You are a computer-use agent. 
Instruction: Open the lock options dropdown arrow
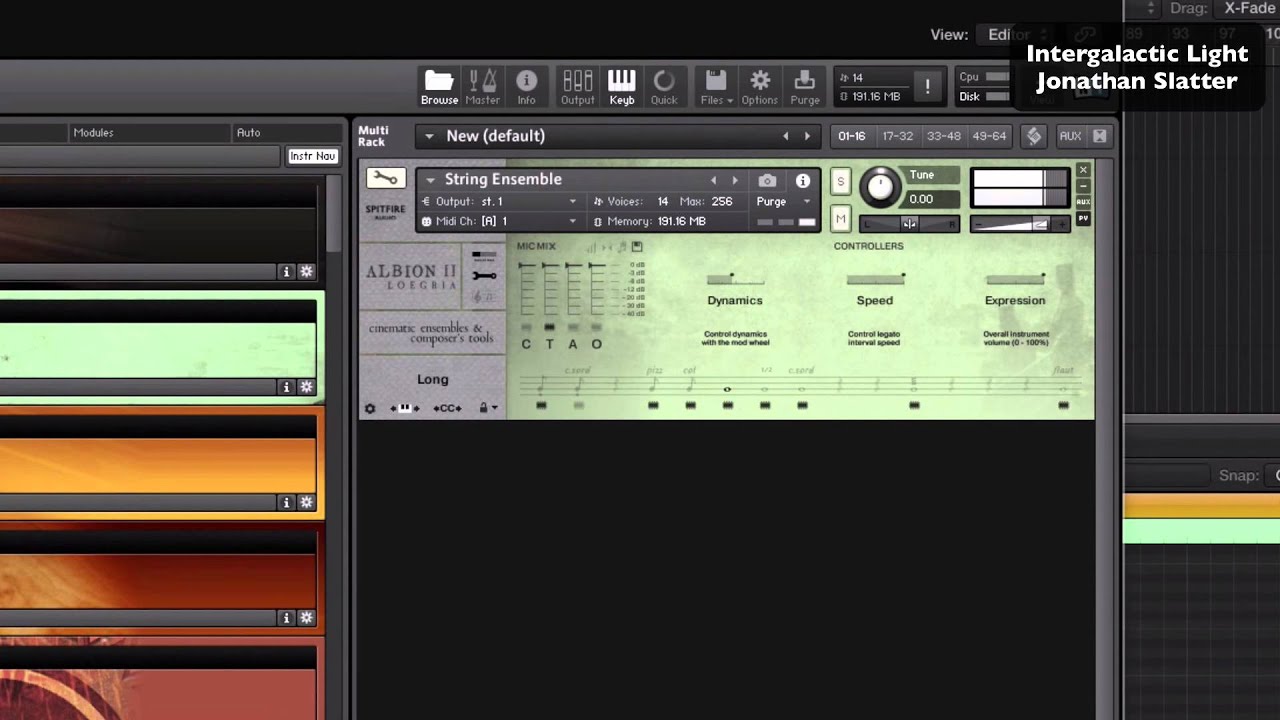coord(495,408)
